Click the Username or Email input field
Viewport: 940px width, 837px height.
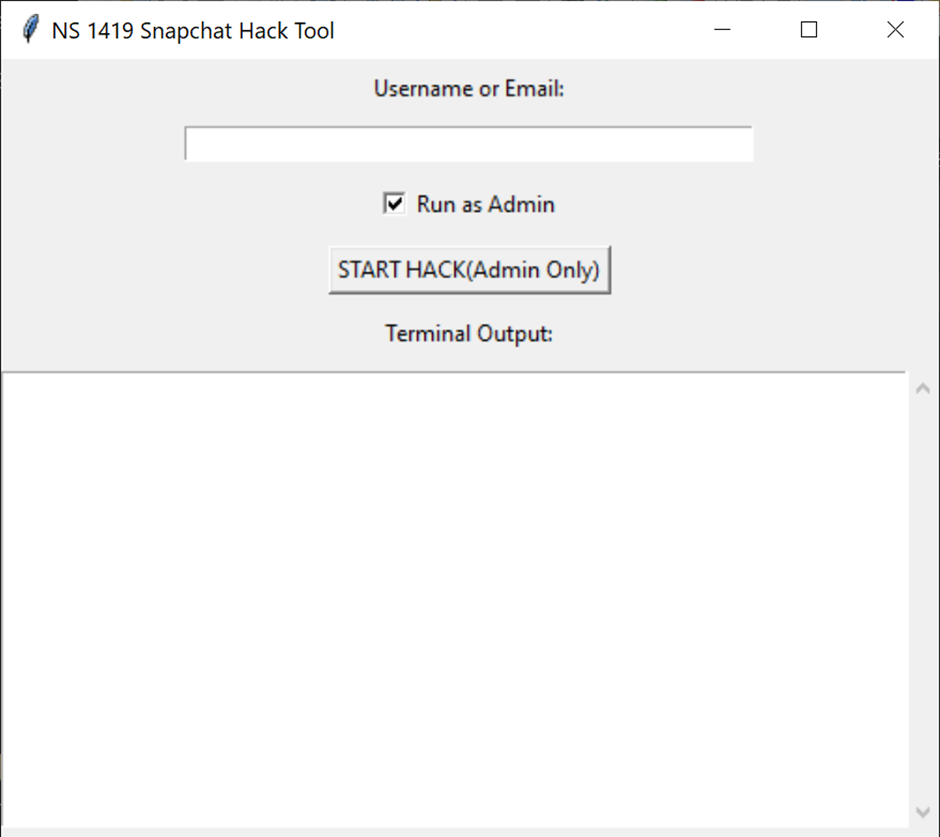(468, 144)
